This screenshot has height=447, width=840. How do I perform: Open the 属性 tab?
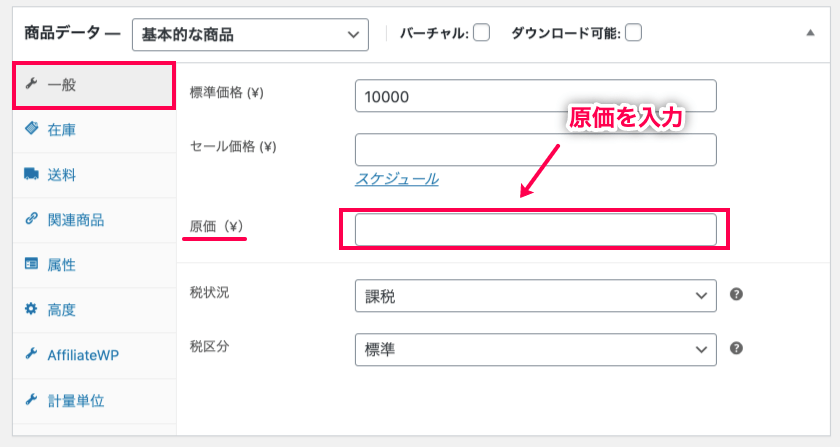coord(94,265)
